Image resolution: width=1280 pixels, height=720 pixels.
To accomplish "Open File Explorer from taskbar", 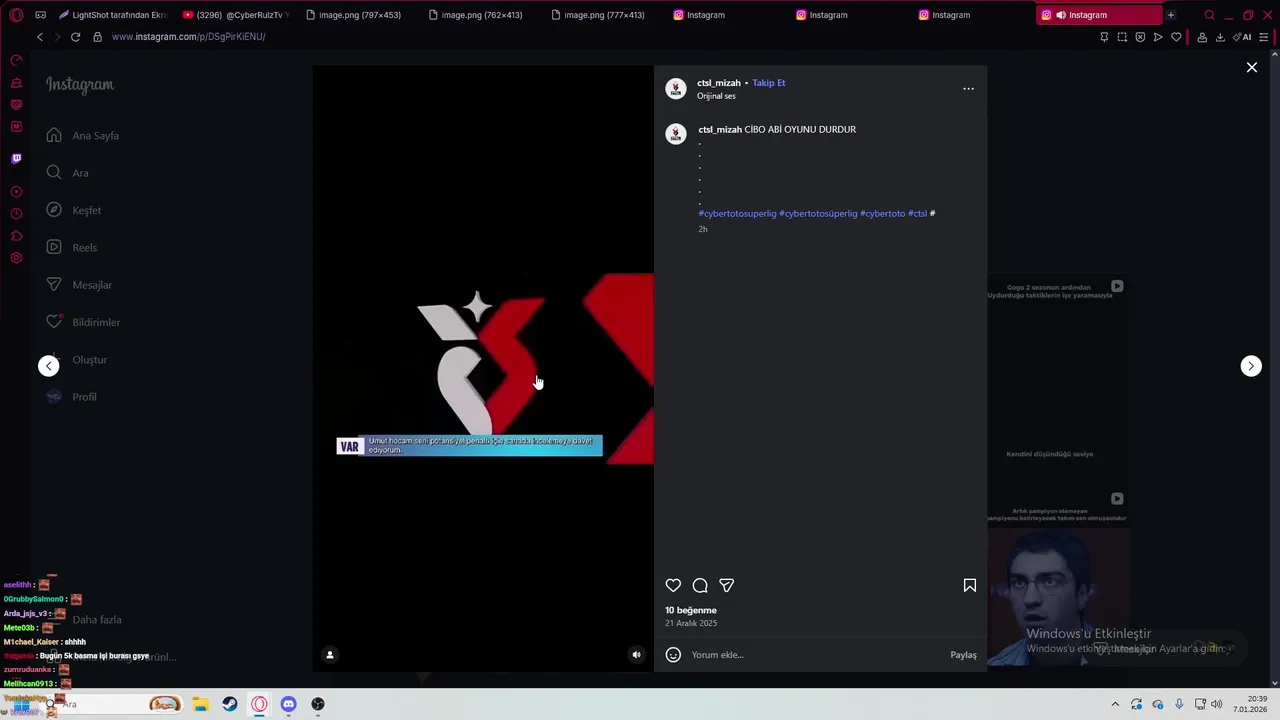I will click(200, 704).
